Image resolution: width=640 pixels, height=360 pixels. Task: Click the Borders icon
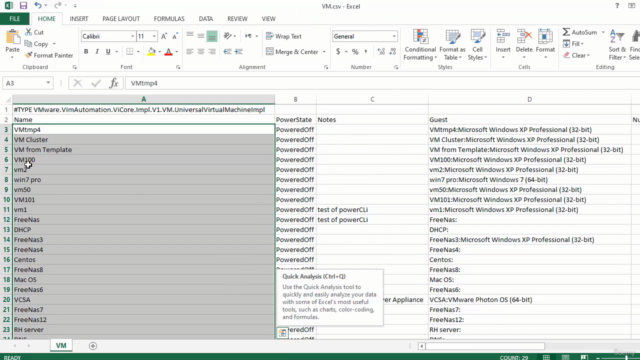pos(129,52)
